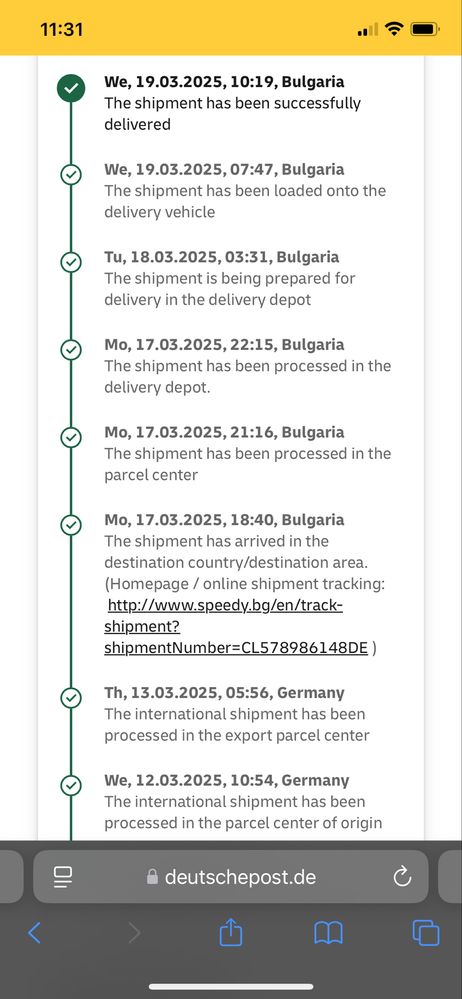Show all open tabs icon
462x999 pixels.
[426, 933]
